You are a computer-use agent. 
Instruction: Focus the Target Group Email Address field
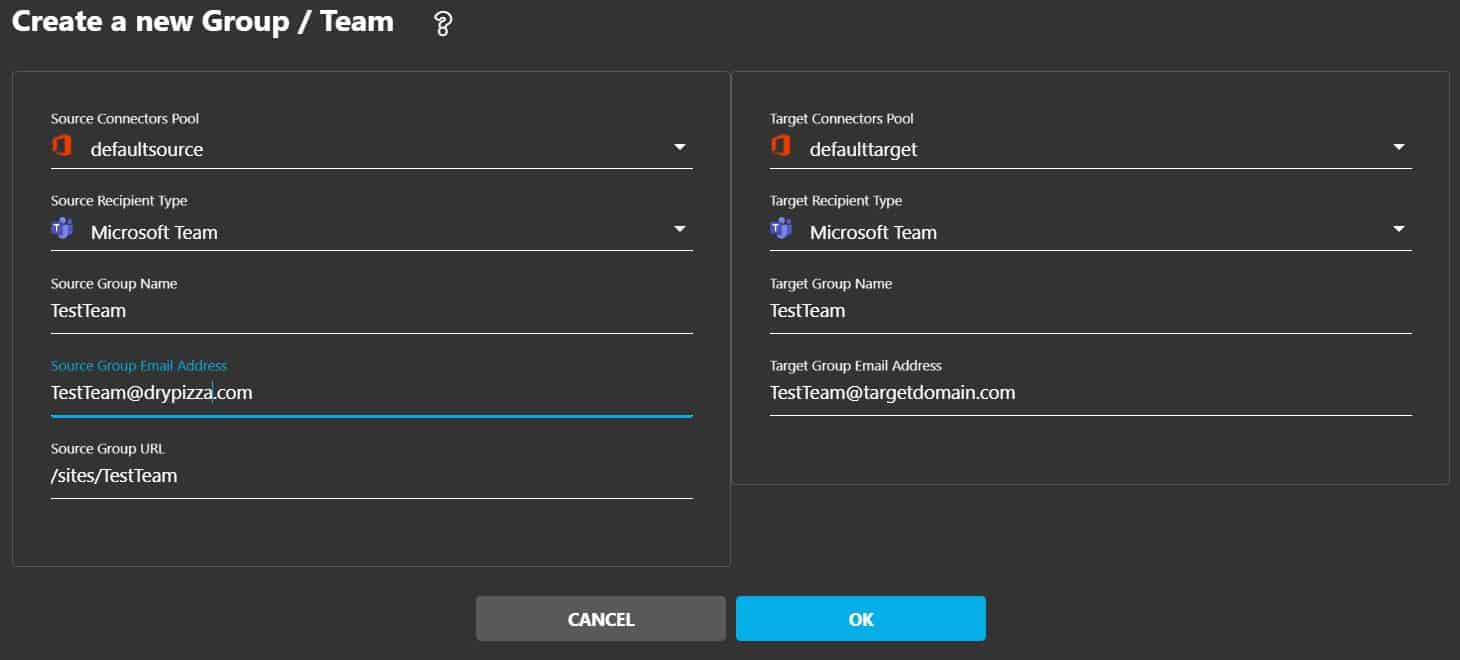click(x=1090, y=394)
